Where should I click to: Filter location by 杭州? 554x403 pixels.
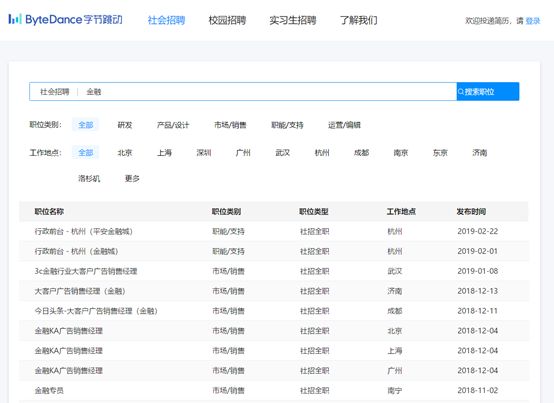[322, 153]
